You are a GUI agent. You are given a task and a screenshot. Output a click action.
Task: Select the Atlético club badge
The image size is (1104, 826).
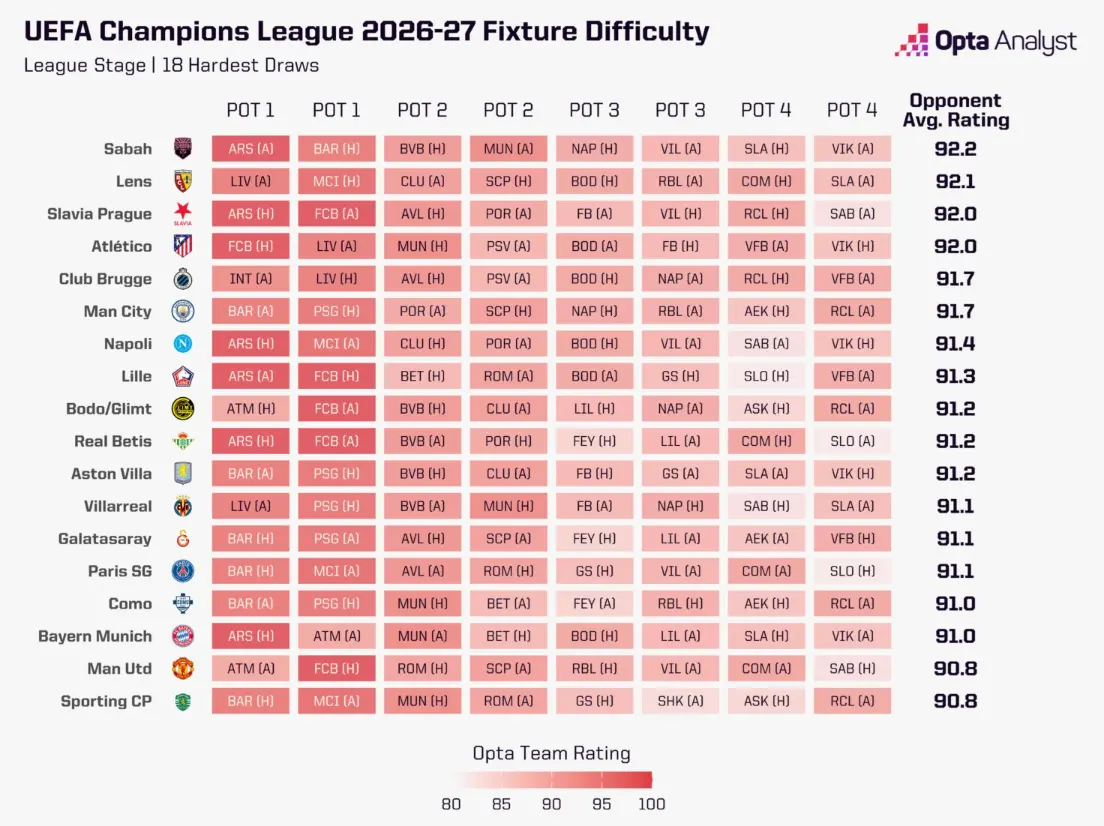[183, 246]
